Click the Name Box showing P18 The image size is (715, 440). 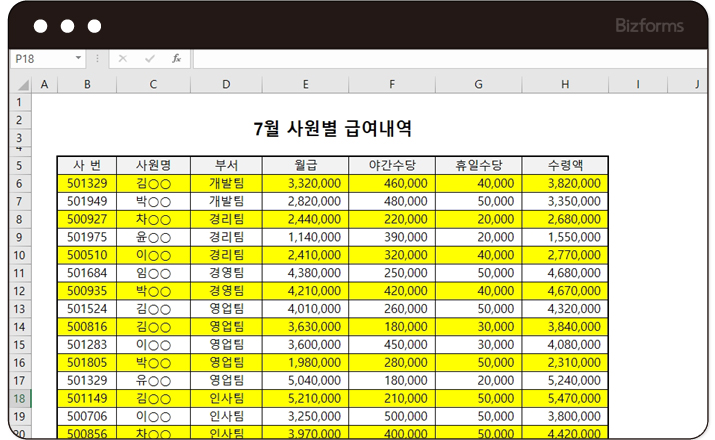[x=40, y=59]
